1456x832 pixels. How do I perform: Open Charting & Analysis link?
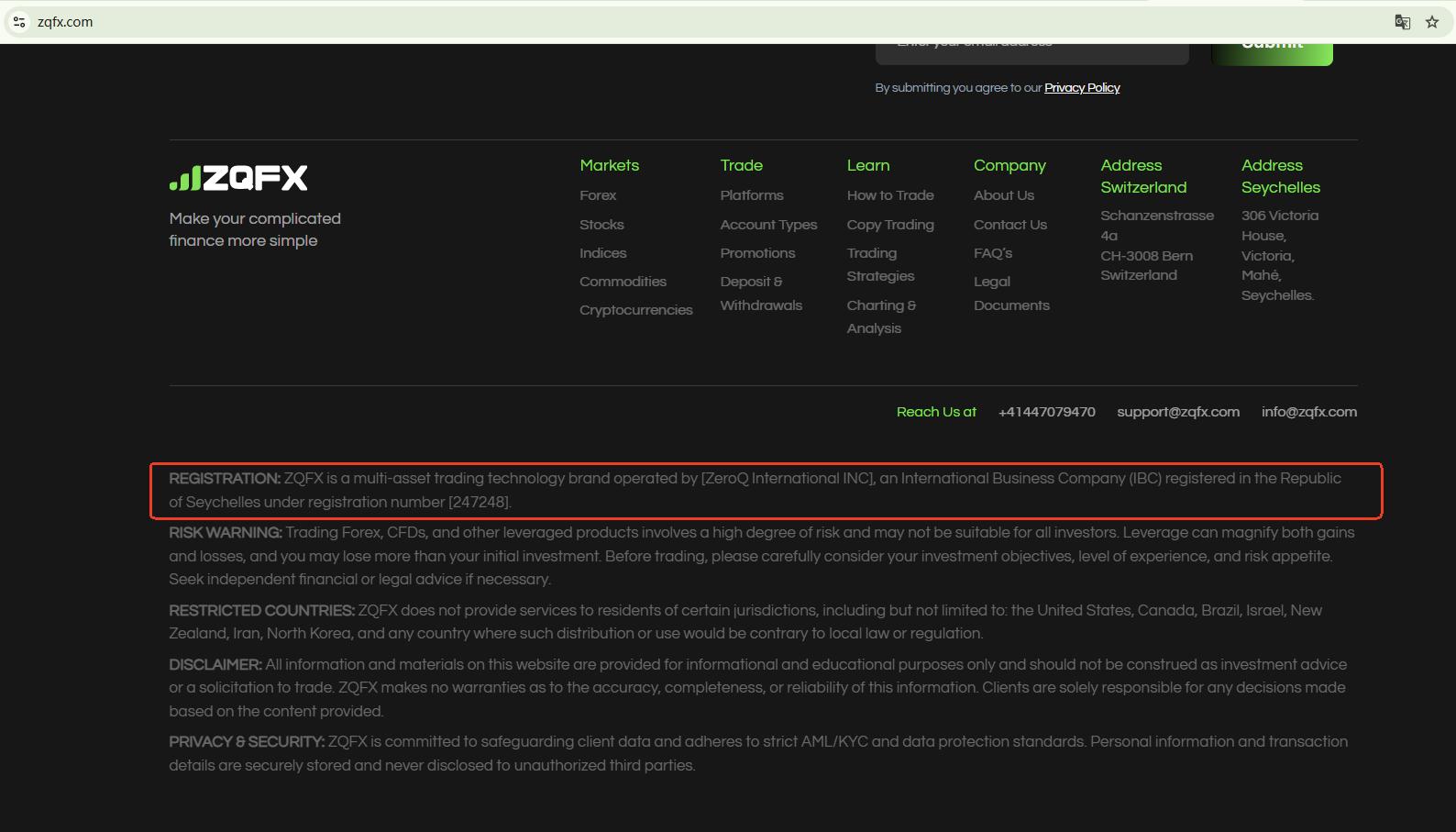[880, 316]
